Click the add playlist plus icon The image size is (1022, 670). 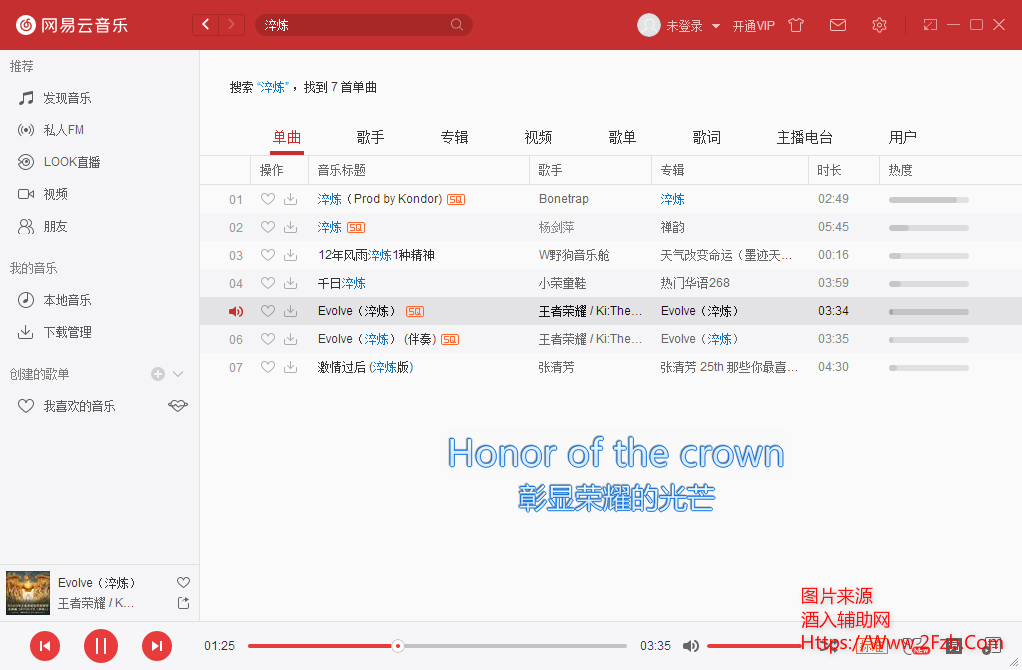coord(158,374)
